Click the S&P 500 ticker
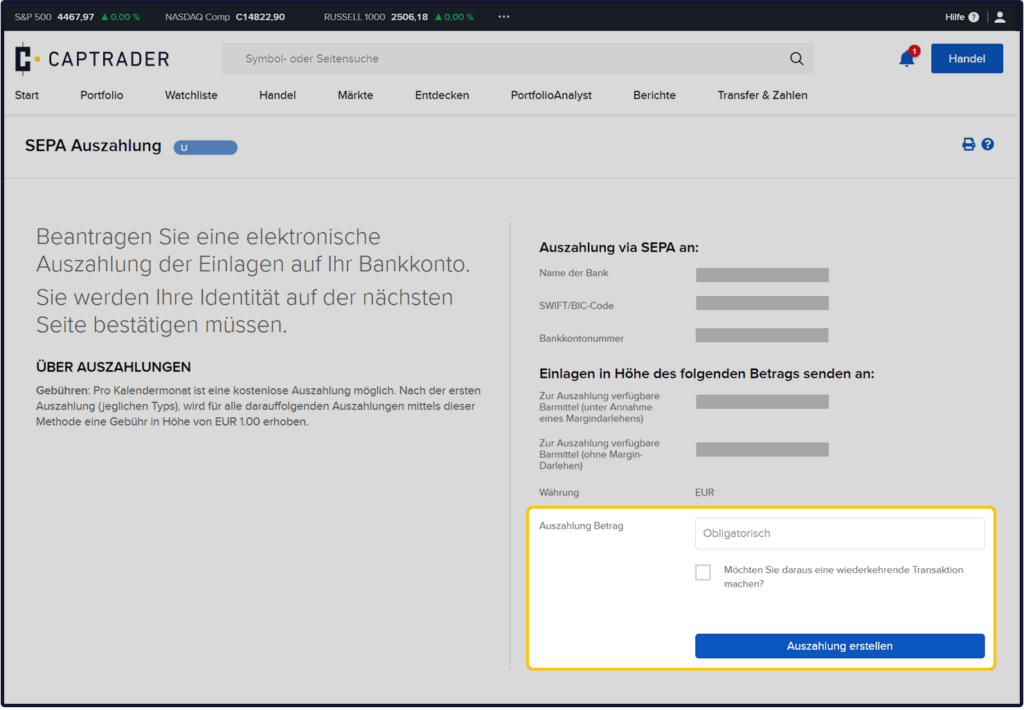 (x=77, y=17)
